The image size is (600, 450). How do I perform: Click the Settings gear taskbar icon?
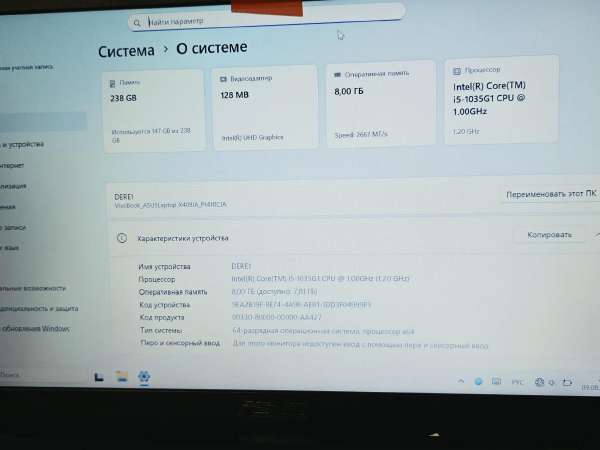[144, 377]
